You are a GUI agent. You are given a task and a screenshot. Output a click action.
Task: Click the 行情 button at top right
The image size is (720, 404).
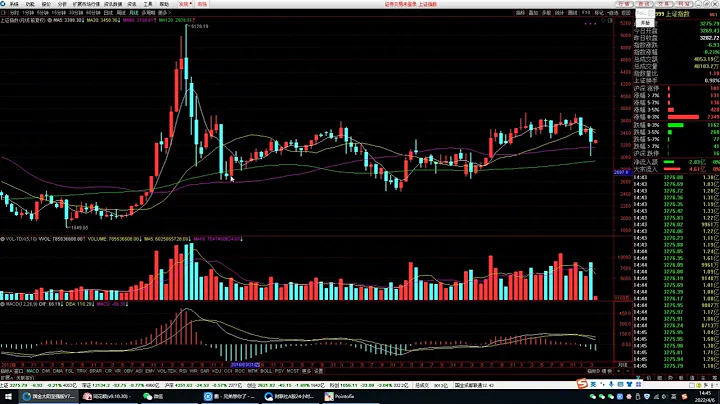(624, 4)
